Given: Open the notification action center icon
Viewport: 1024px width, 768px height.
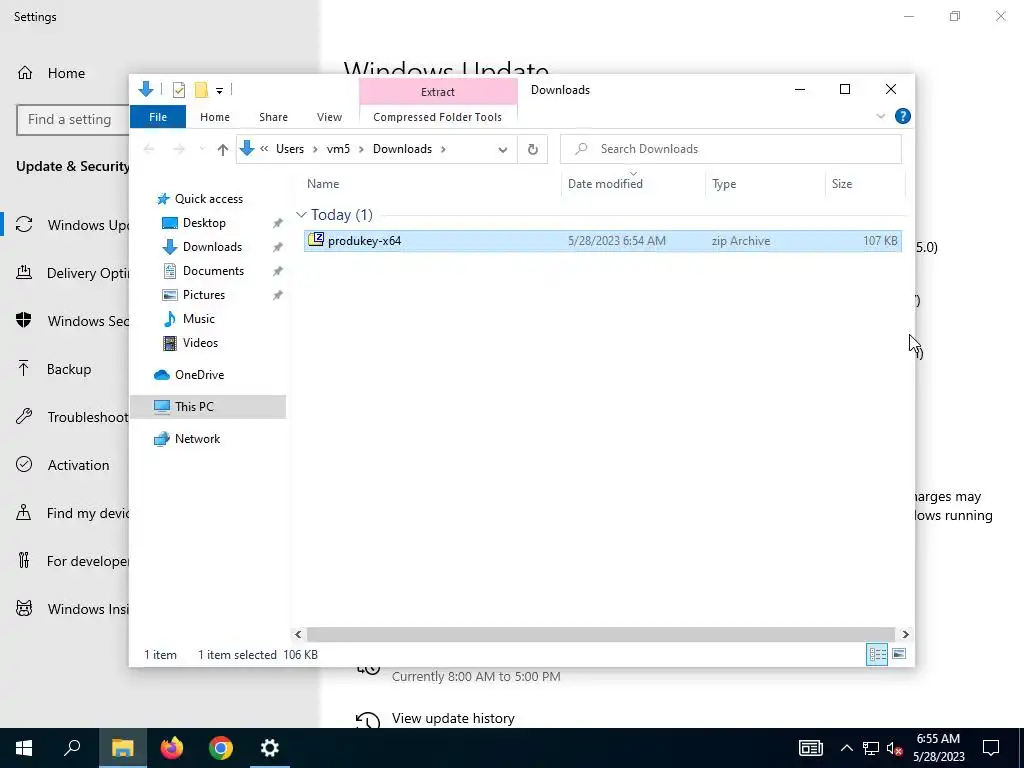Looking at the screenshot, I should tap(991, 748).
